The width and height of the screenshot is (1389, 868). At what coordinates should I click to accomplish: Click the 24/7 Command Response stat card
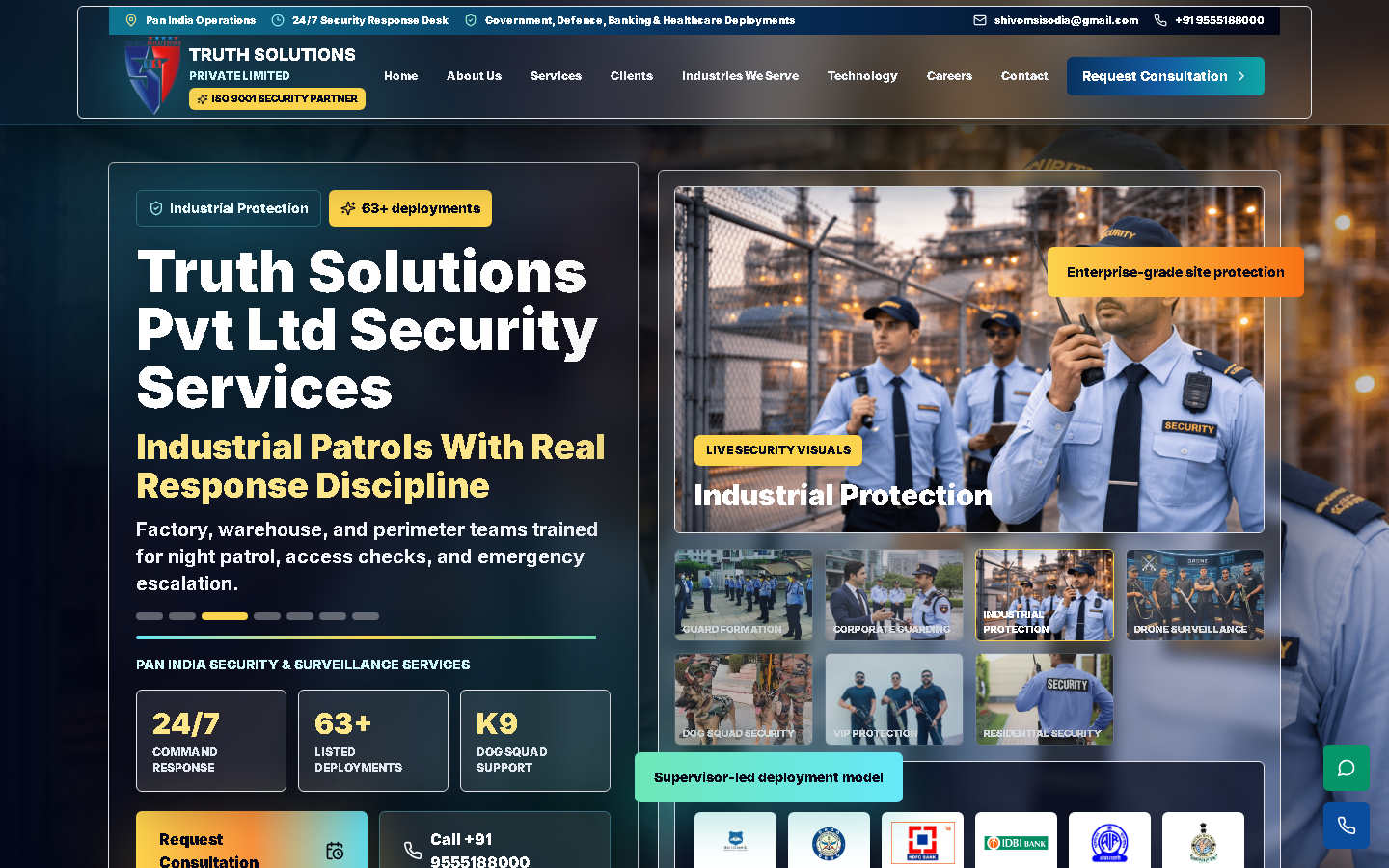(x=211, y=741)
